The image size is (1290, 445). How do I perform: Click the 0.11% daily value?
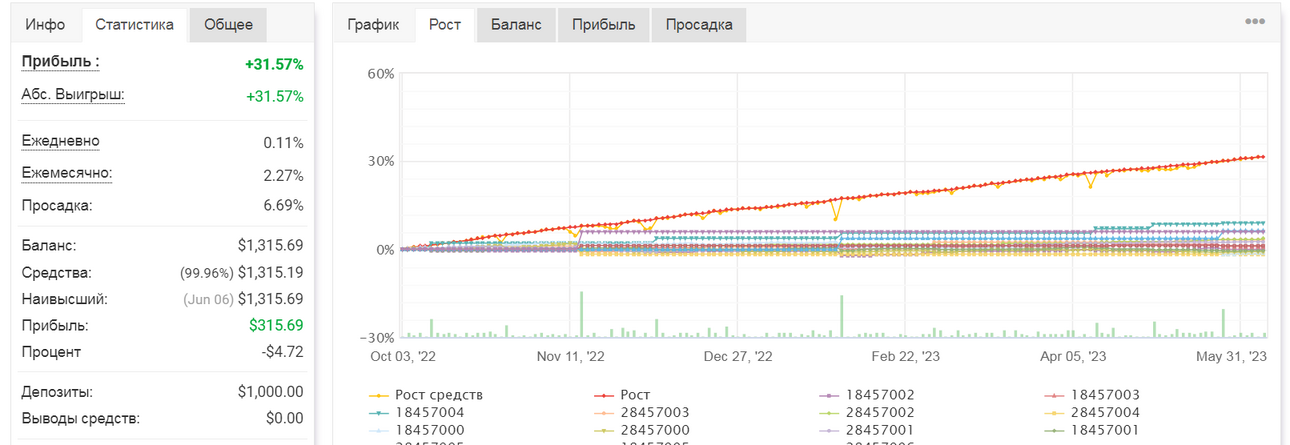point(283,143)
